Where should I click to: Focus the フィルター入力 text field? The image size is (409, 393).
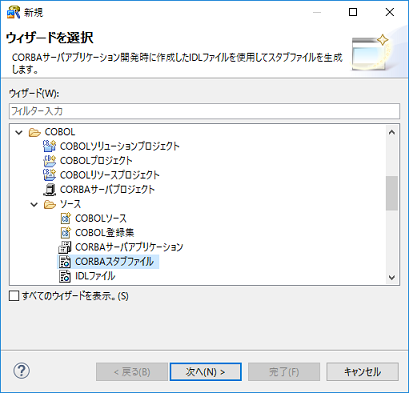pyautogui.click(x=204, y=111)
